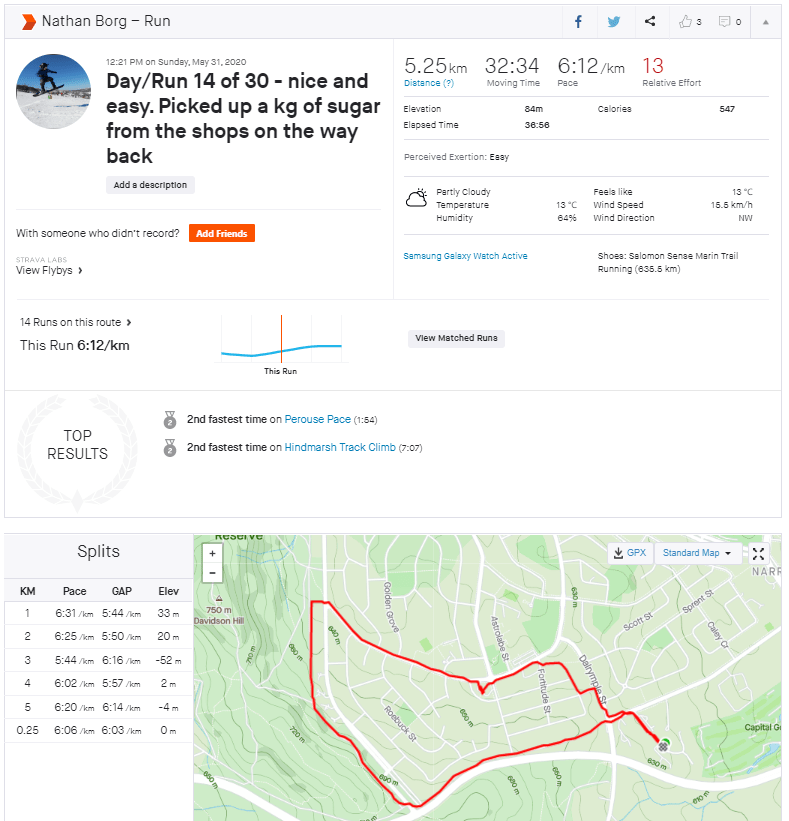
Task: Click the Samsung Galaxy Watch Active link
Action: tap(465, 256)
